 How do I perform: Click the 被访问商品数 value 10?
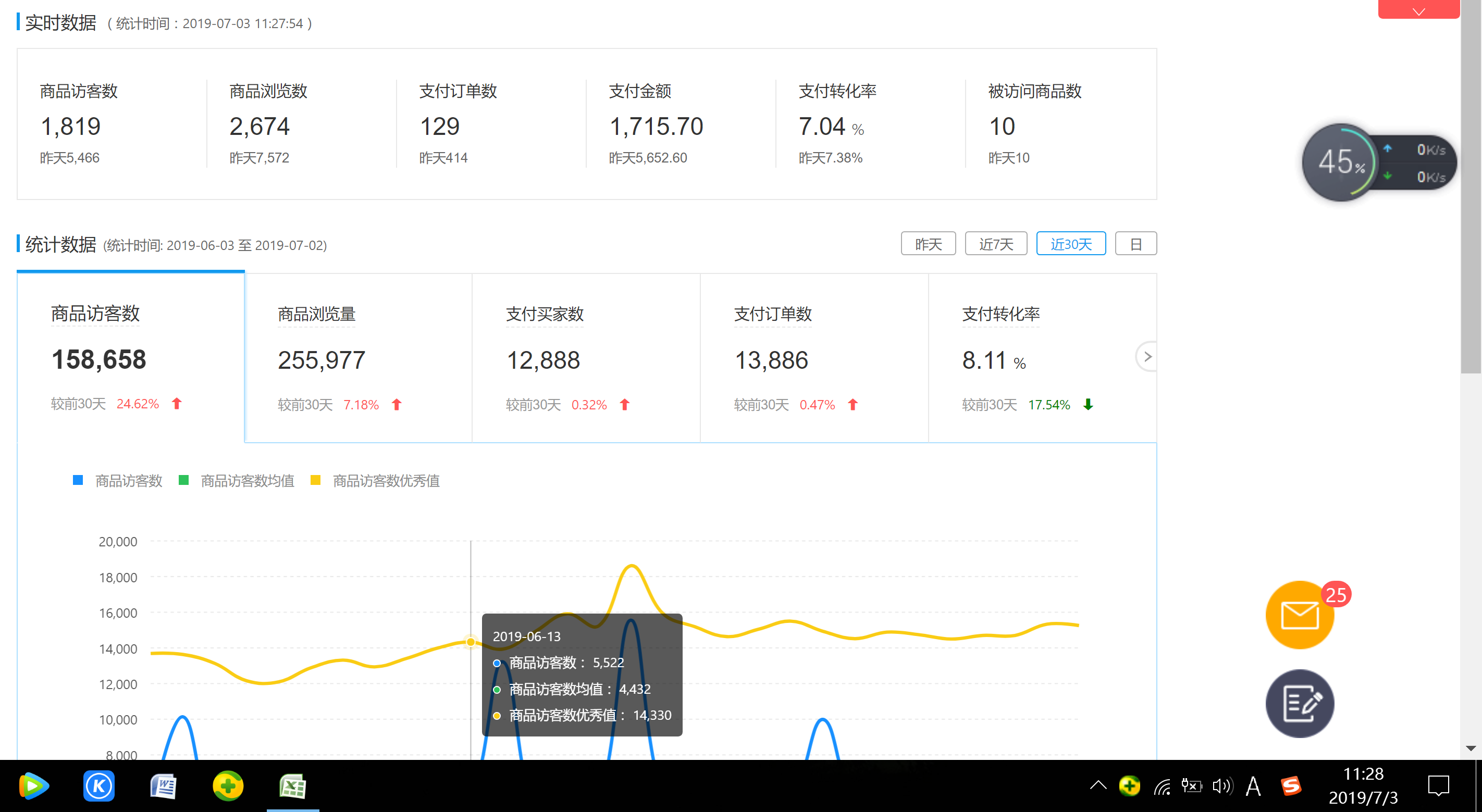(x=1002, y=126)
